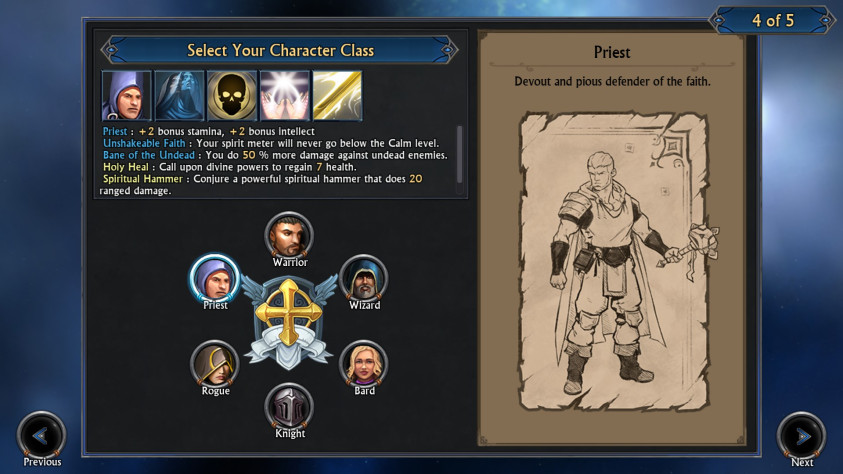Click the Select Your Character Class header

click(x=280, y=50)
